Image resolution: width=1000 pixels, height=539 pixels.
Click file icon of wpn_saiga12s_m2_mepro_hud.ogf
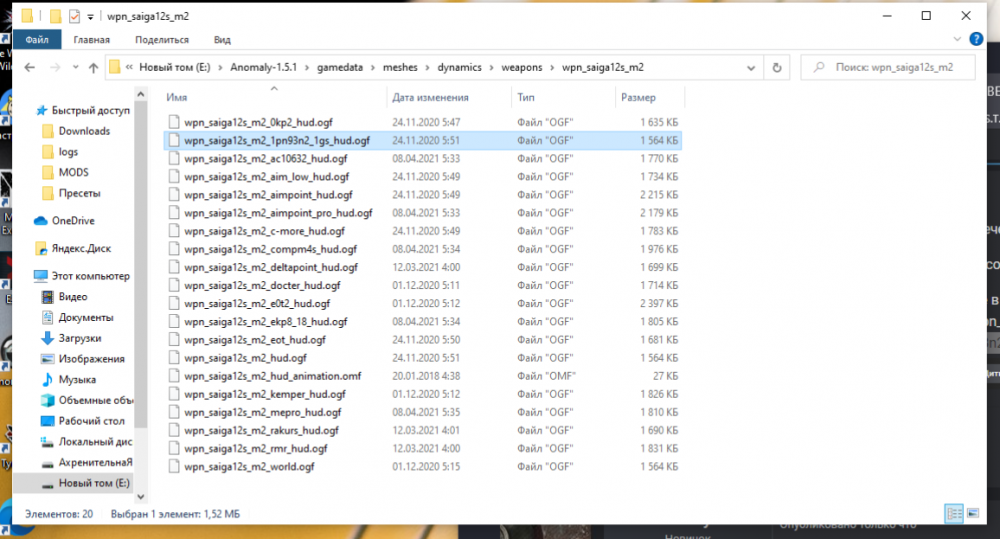click(173, 412)
